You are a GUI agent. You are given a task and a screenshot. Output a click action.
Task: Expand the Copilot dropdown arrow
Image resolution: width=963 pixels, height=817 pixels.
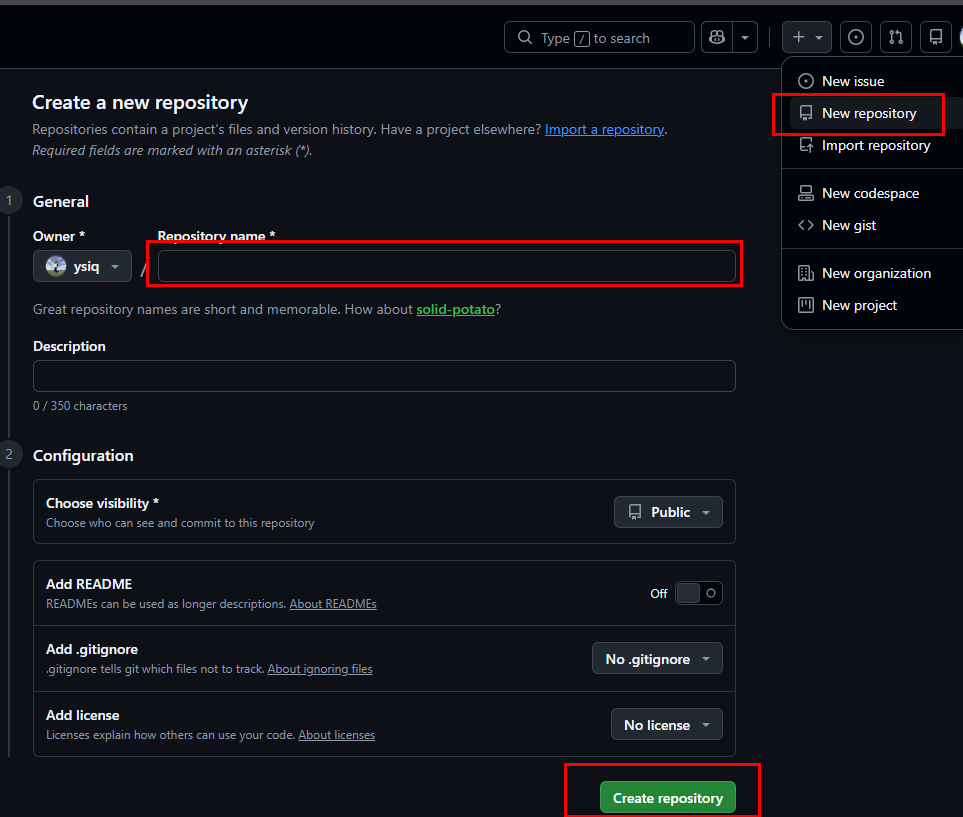pyautogui.click(x=745, y=37)
